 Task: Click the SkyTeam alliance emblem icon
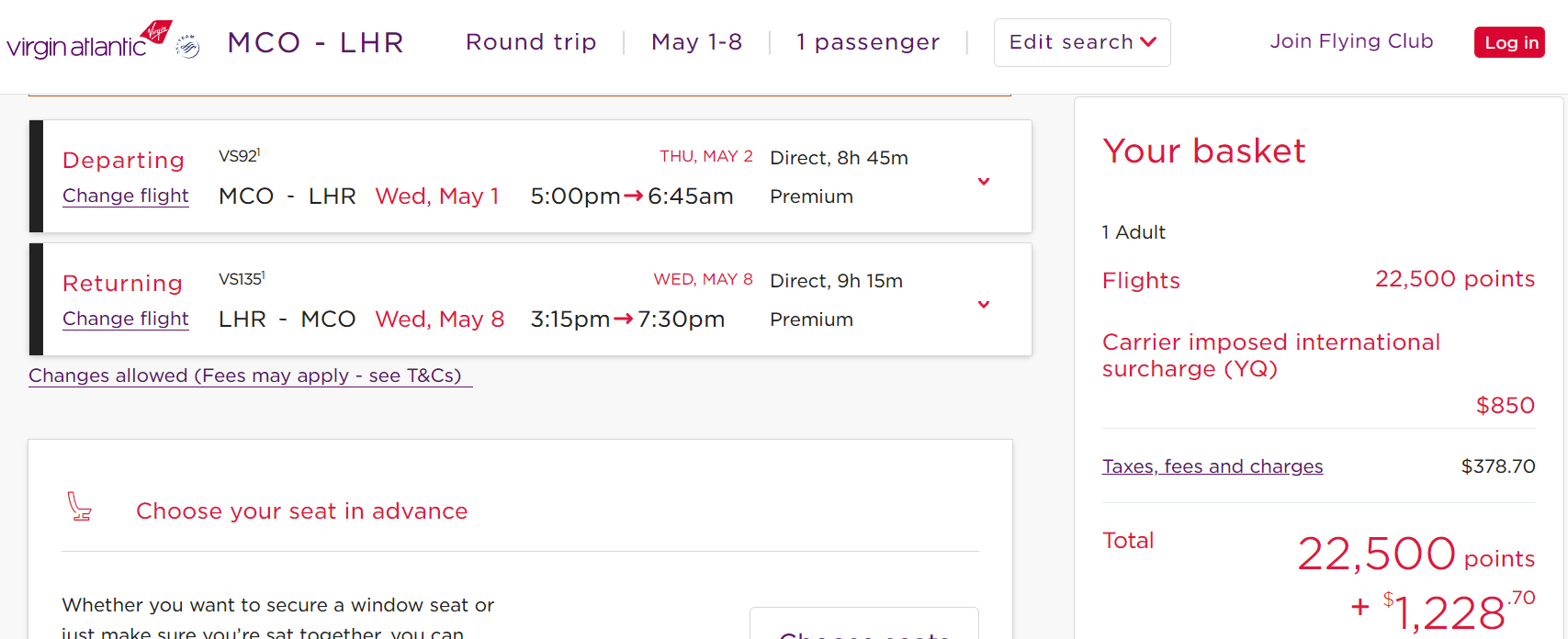187,46
